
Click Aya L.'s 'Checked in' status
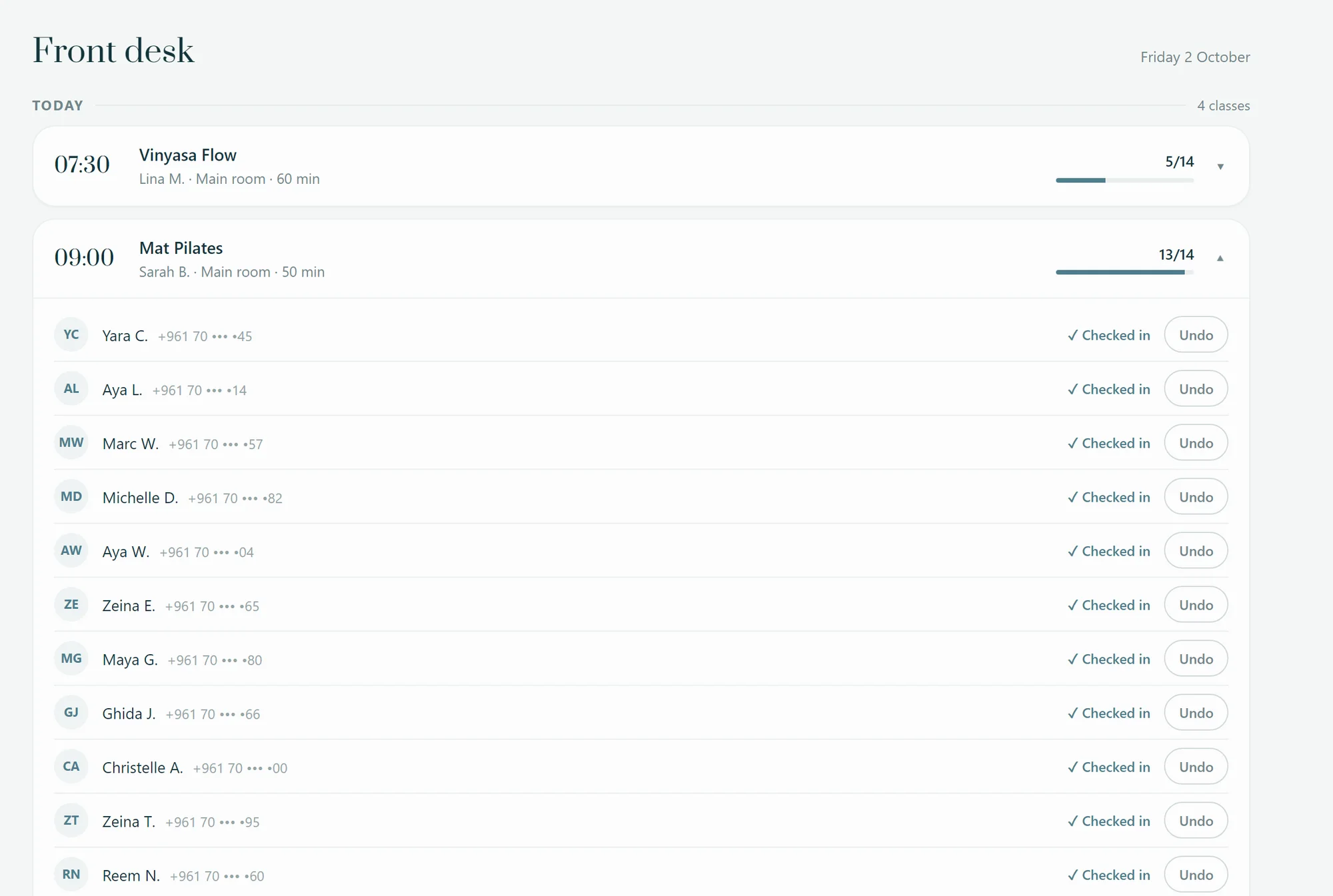[x=1109, y=389]
